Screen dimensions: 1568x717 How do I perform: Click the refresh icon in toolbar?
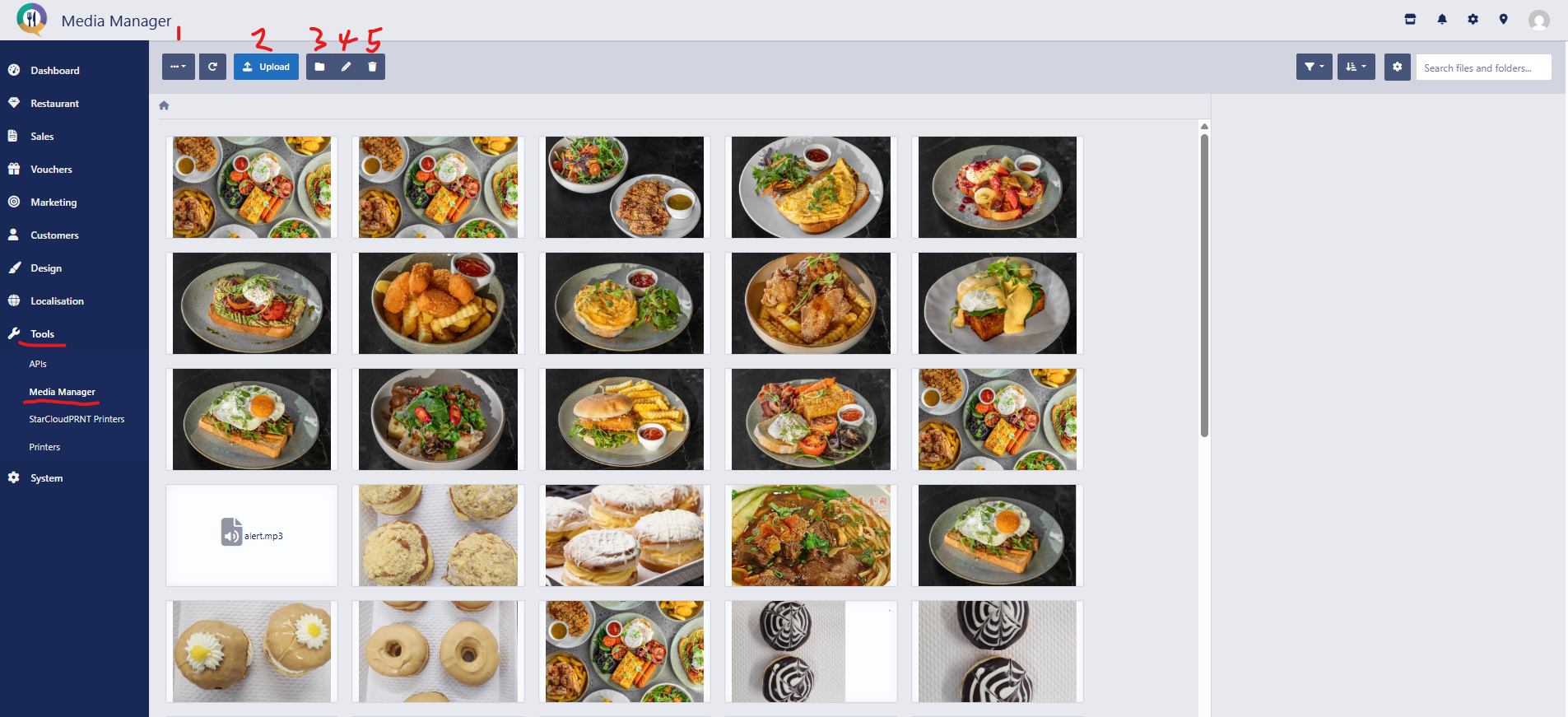pyautogui.click(x=212, y=67)
